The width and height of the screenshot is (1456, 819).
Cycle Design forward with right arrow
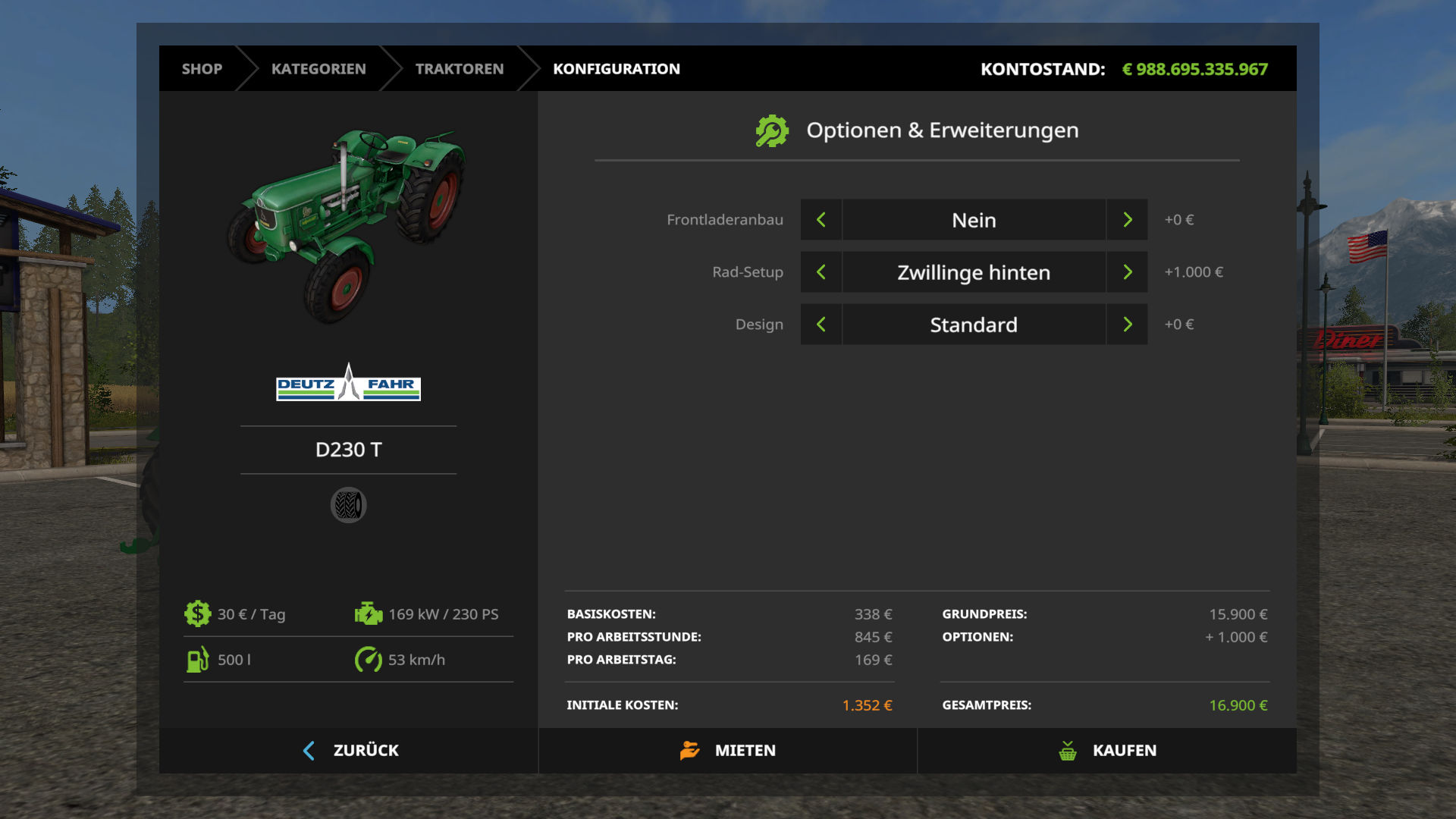point(1127,325)
